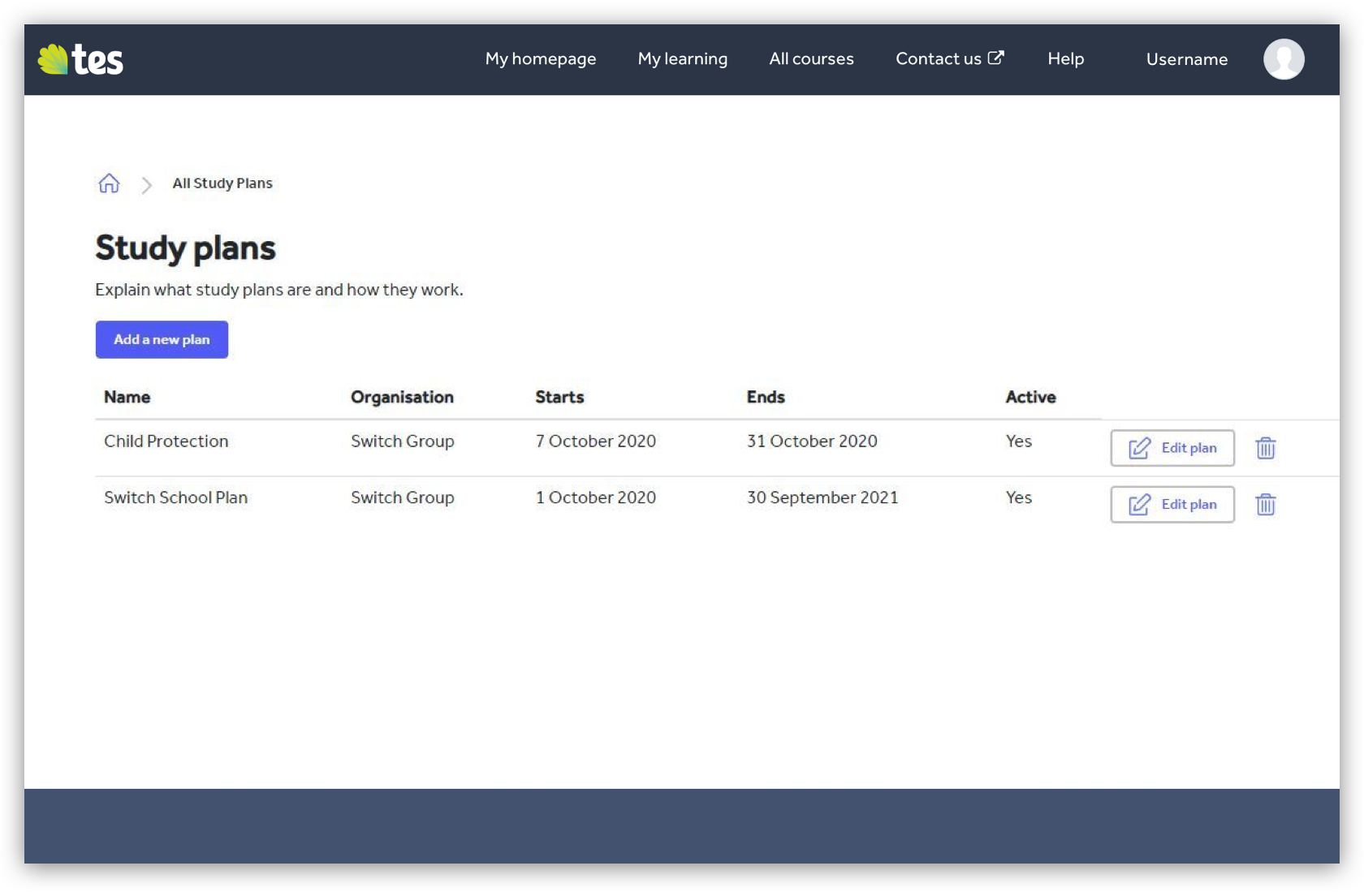
Task: Click the 7 October 2020 start date
Action: click(x=595, y=442)
